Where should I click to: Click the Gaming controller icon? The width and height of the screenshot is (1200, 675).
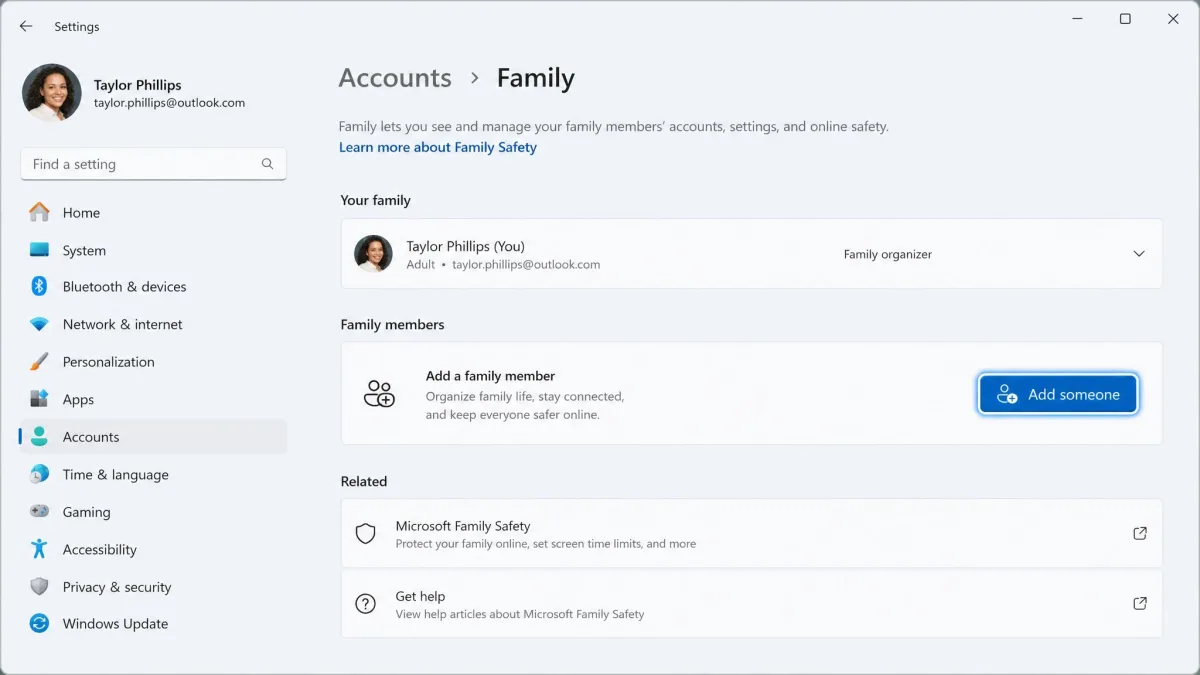(x=39, y=511)
